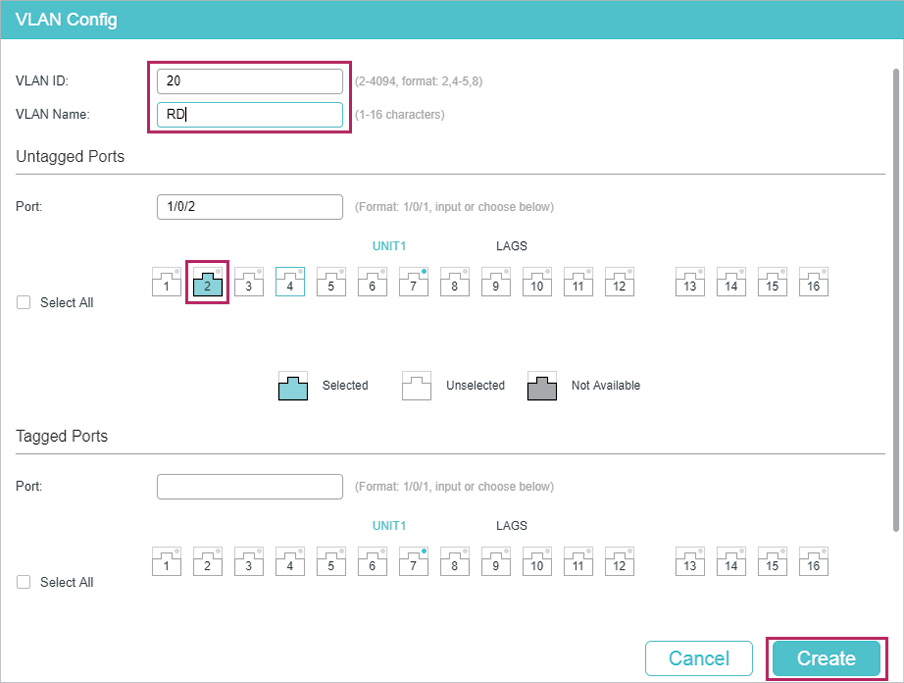Viewport: 904px width, 683px height.
Task: Select untagged port 4 icon
Action: click(290, 282)
